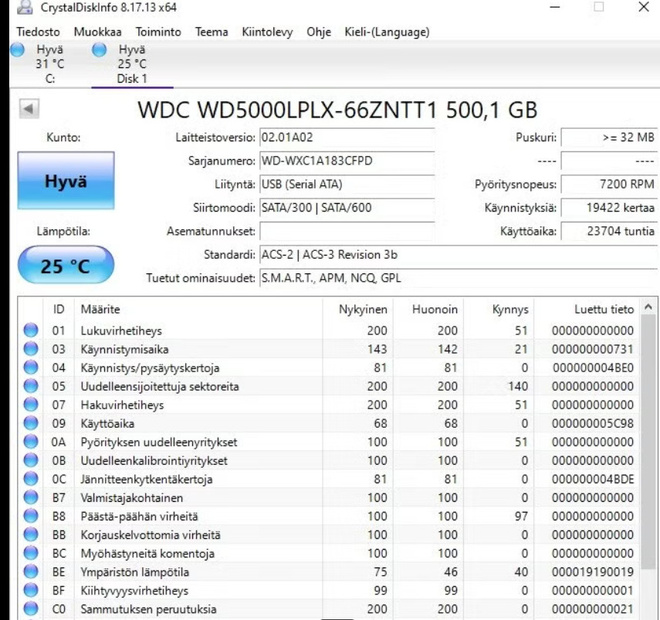Screen dimensions: 660x620
Task: Go to previous disk with left arrow
Action: coord(29,109)
